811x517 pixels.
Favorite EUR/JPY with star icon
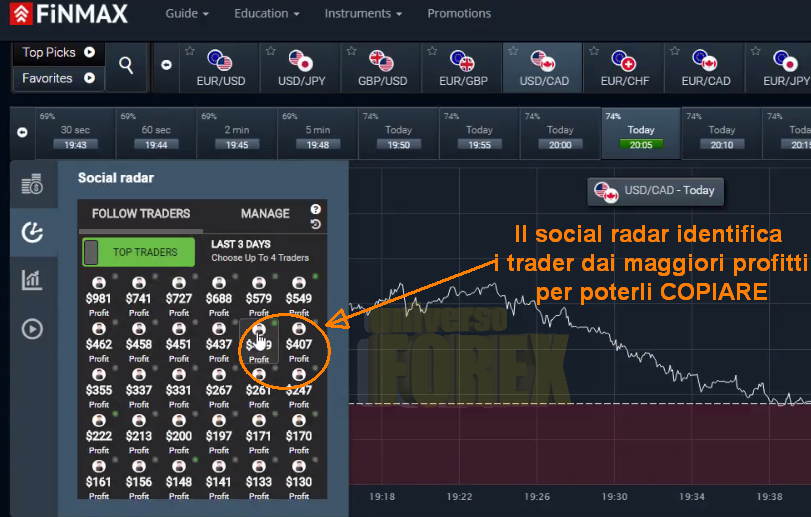tap(756, 51)
